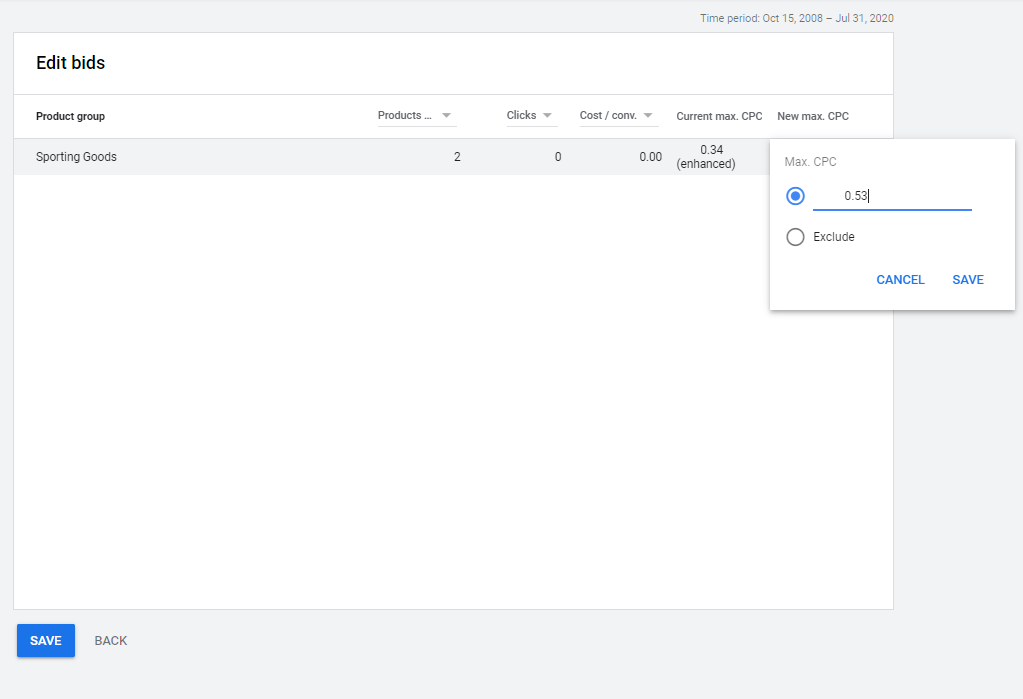
Task: Select the Exclude radio button
Action: tap(795, 237)
